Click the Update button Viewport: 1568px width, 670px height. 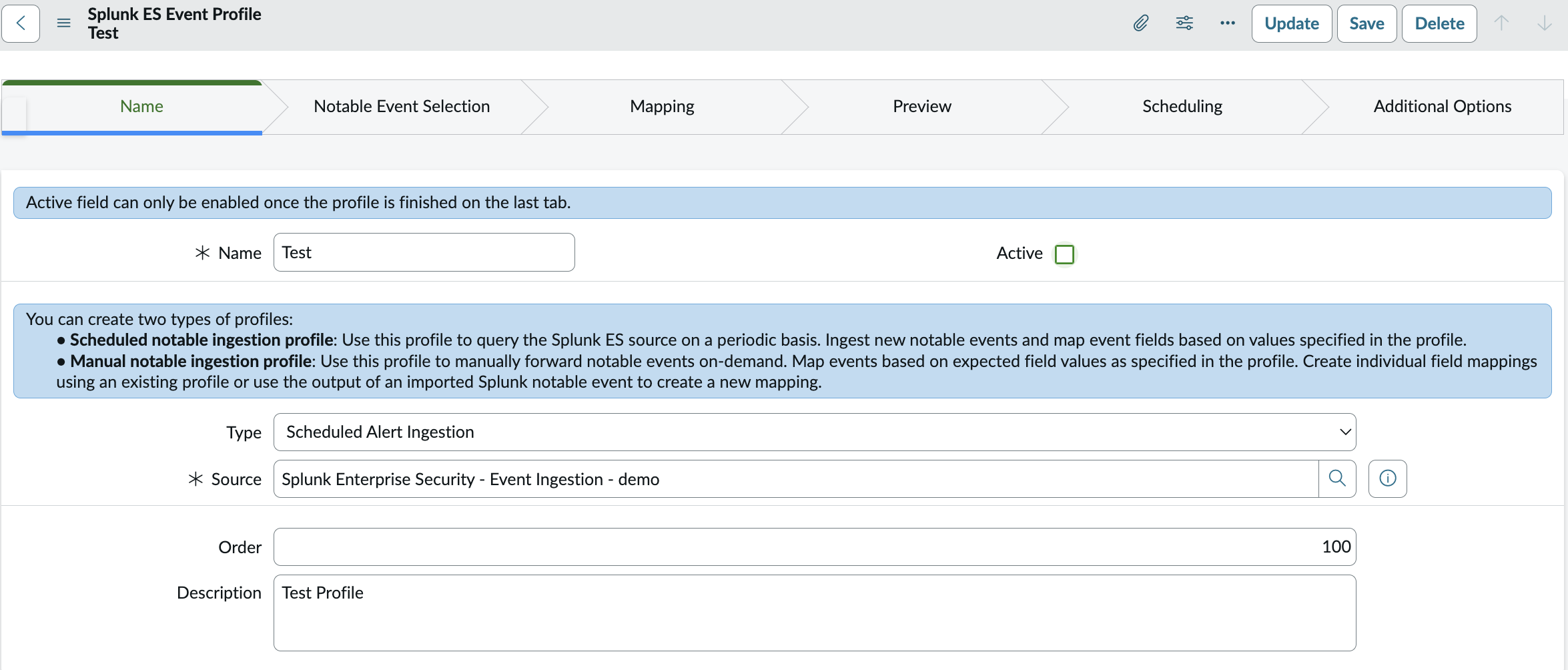point(1292,23)
